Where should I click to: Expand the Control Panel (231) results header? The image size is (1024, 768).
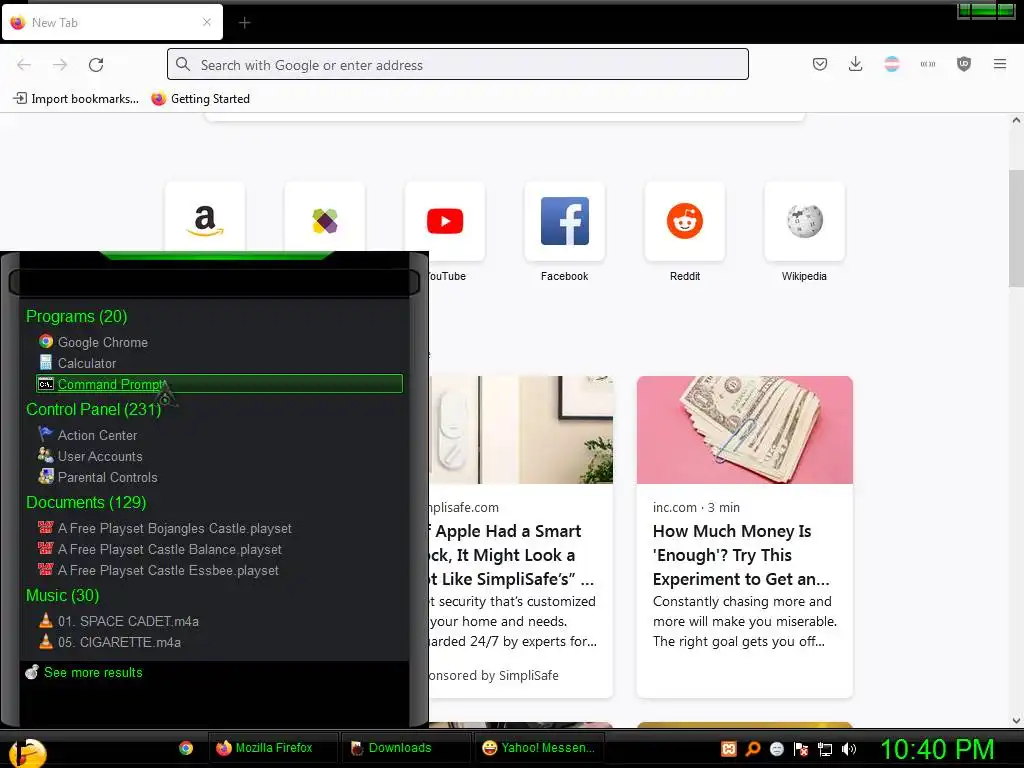93,409
